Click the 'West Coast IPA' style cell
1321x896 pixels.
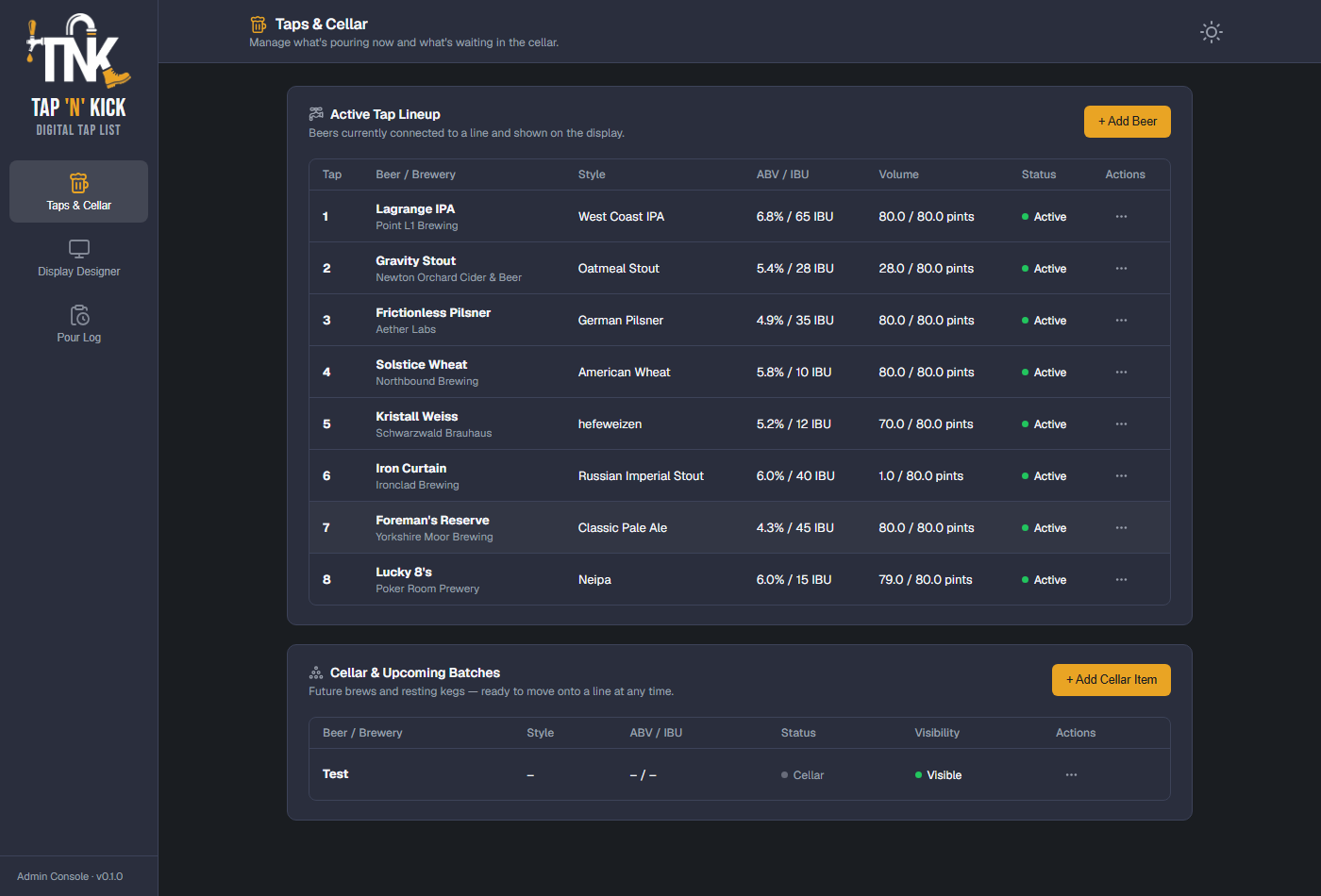click(621, 217)
